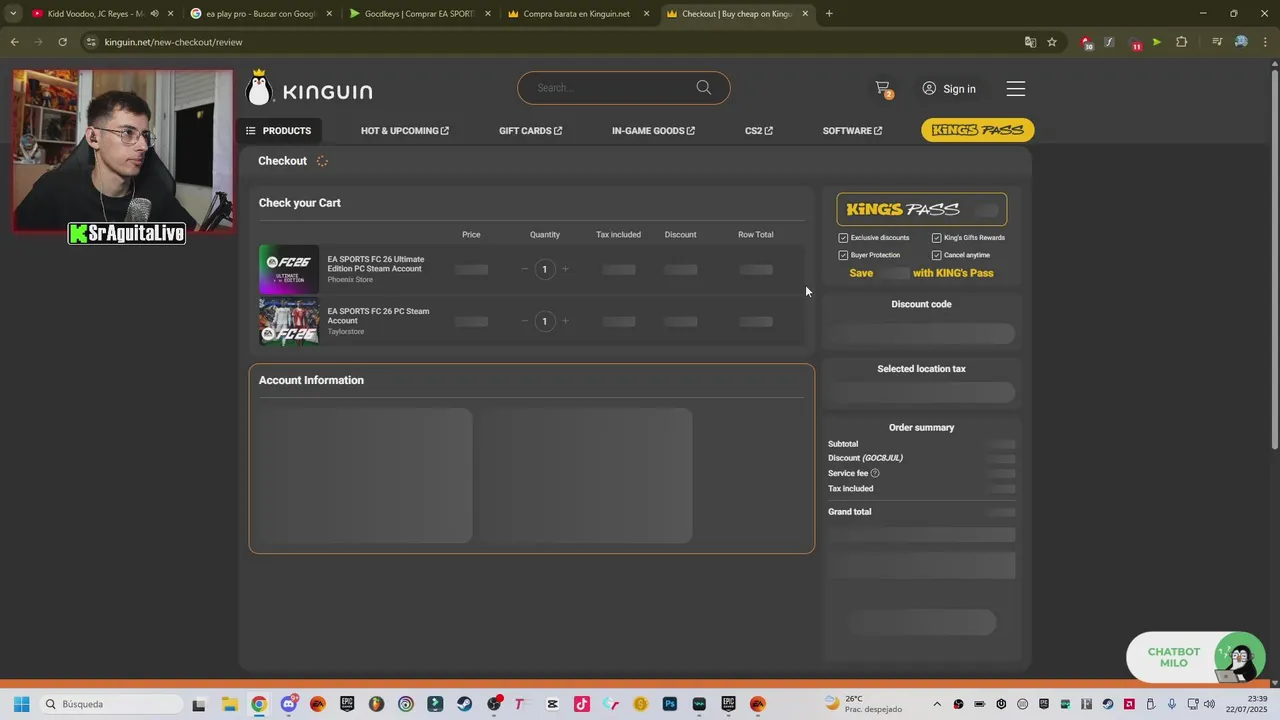This screenshot has height=720, width=1280.
Task: Increase quantity of FC 26 PC Steam Account
Action: 565,321
